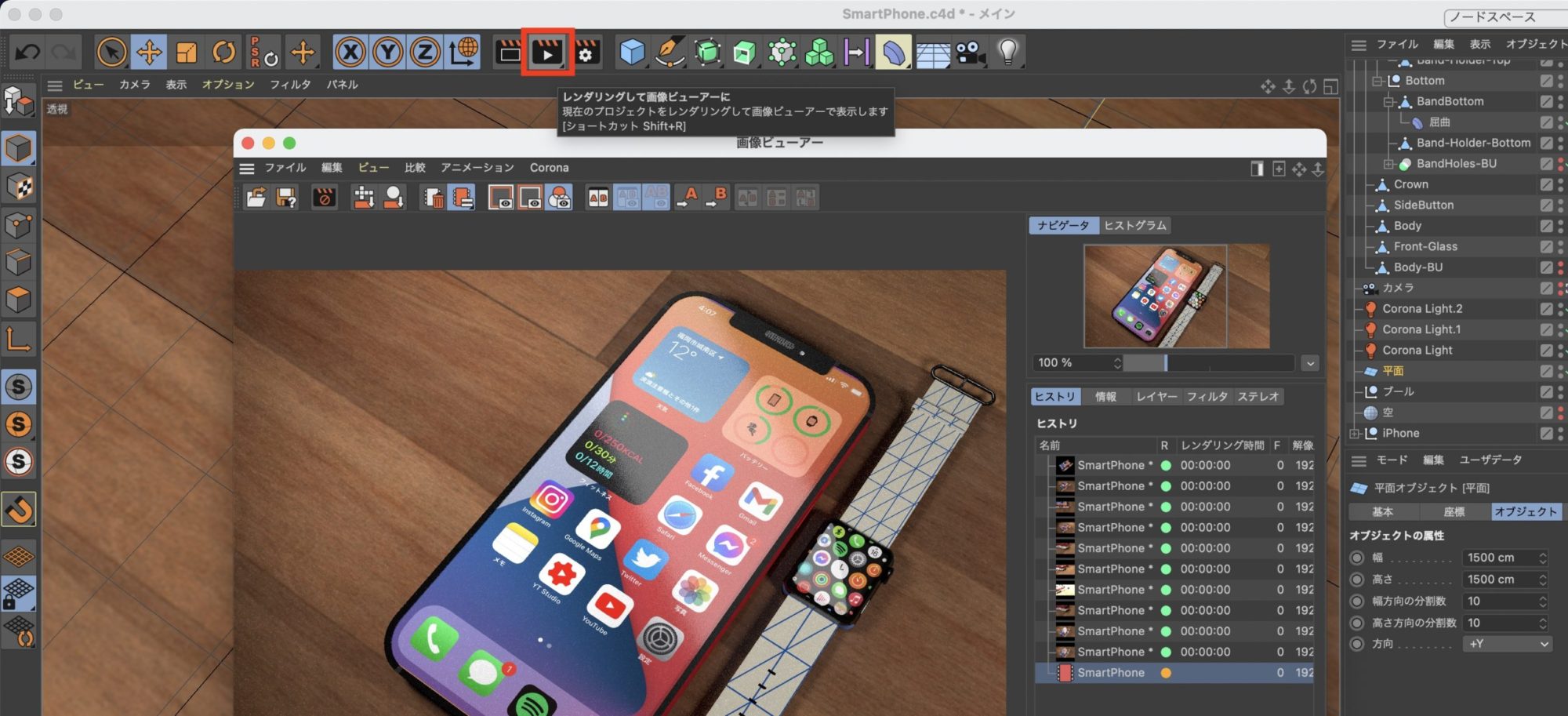Open the 方向 +Y dropdown
This screenshot has height=716, width=1568.
(1508, 644)
